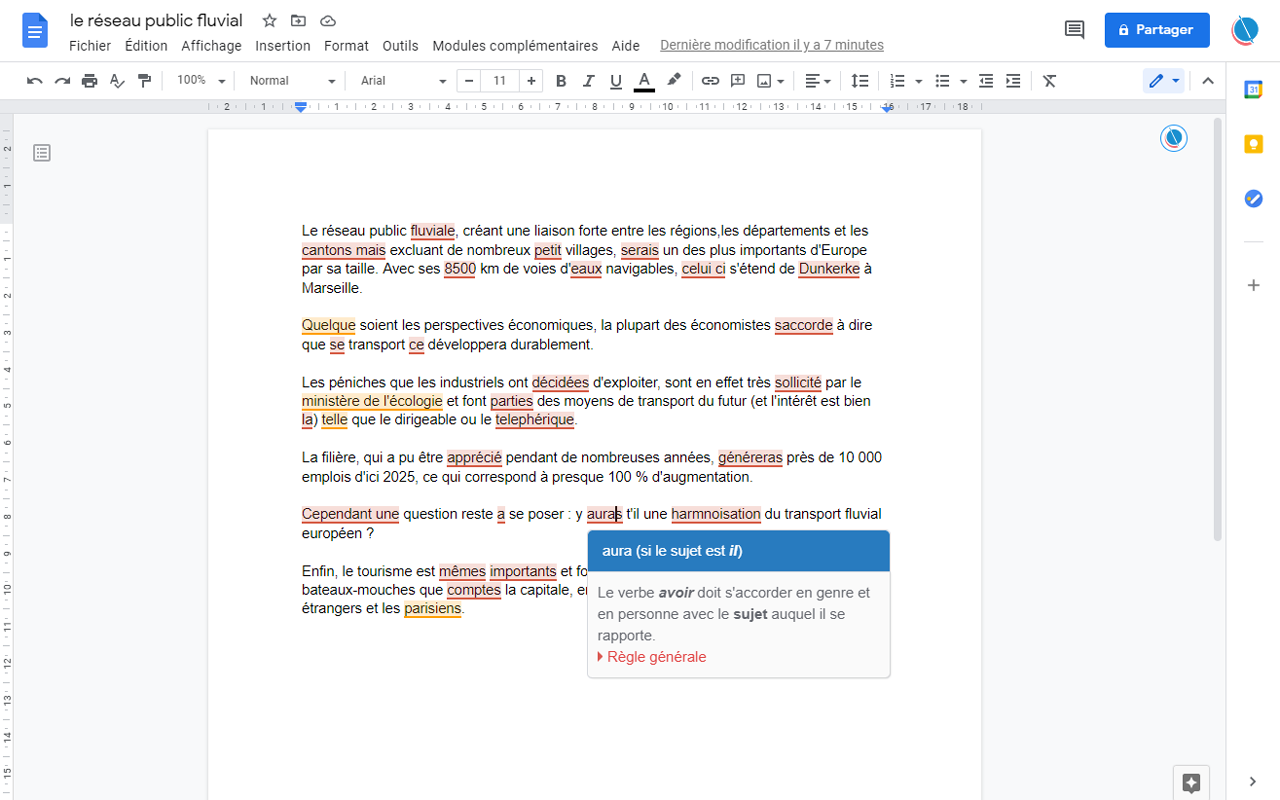Open comment history
Image resolution: width=1280 pixels, height=800 pixels.
tap(1074, 30)
